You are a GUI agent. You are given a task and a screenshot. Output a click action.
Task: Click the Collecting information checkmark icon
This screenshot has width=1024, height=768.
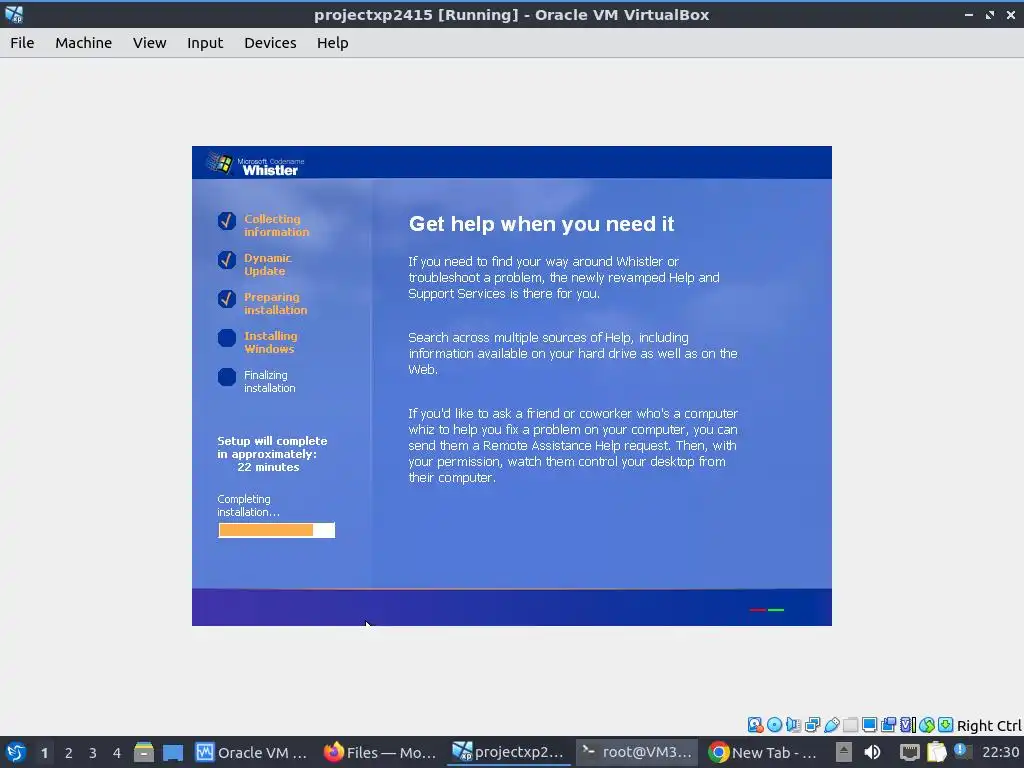[227, 221]
